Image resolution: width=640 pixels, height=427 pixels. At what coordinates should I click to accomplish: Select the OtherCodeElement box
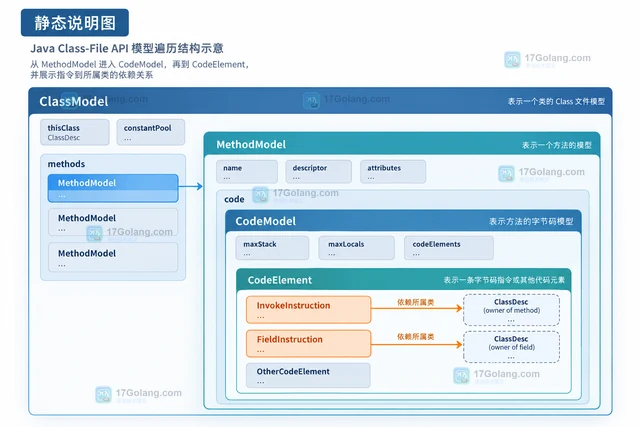click(x=308, y=376)
